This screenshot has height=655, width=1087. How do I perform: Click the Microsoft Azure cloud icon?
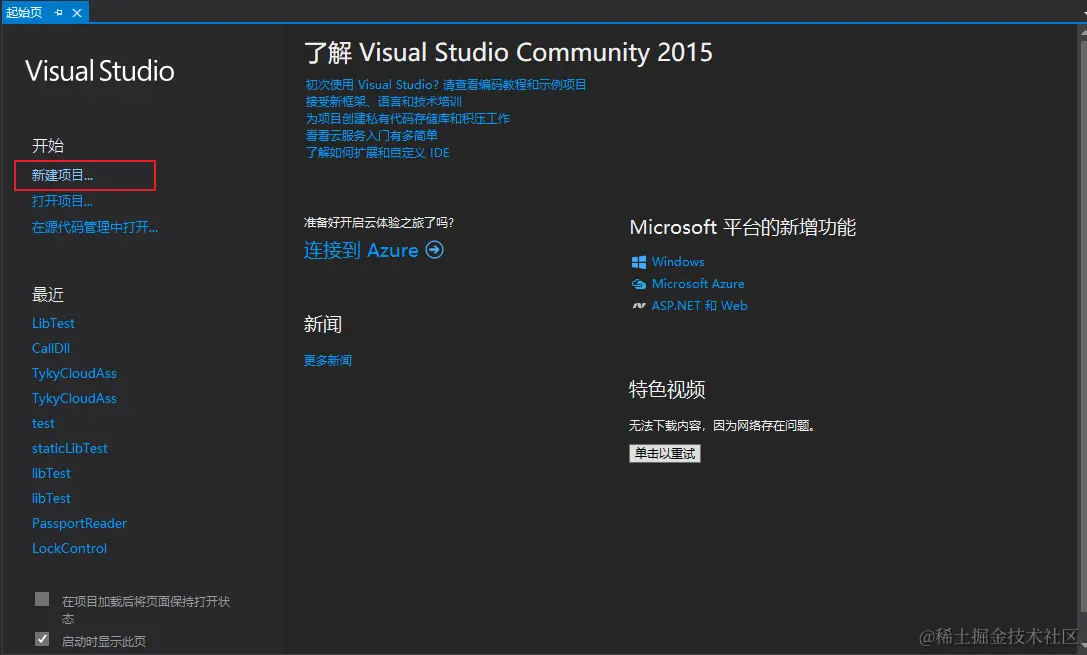638,284
